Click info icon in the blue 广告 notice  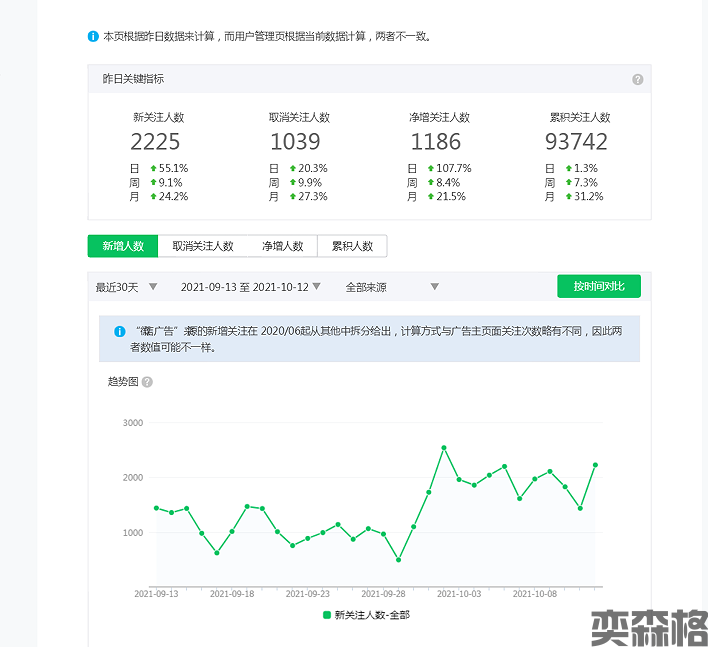(119, 329)
